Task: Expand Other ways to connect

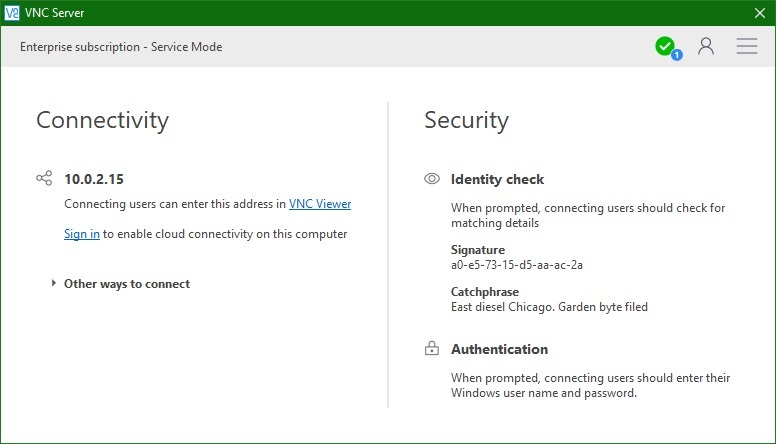Action: pos(126,284)
